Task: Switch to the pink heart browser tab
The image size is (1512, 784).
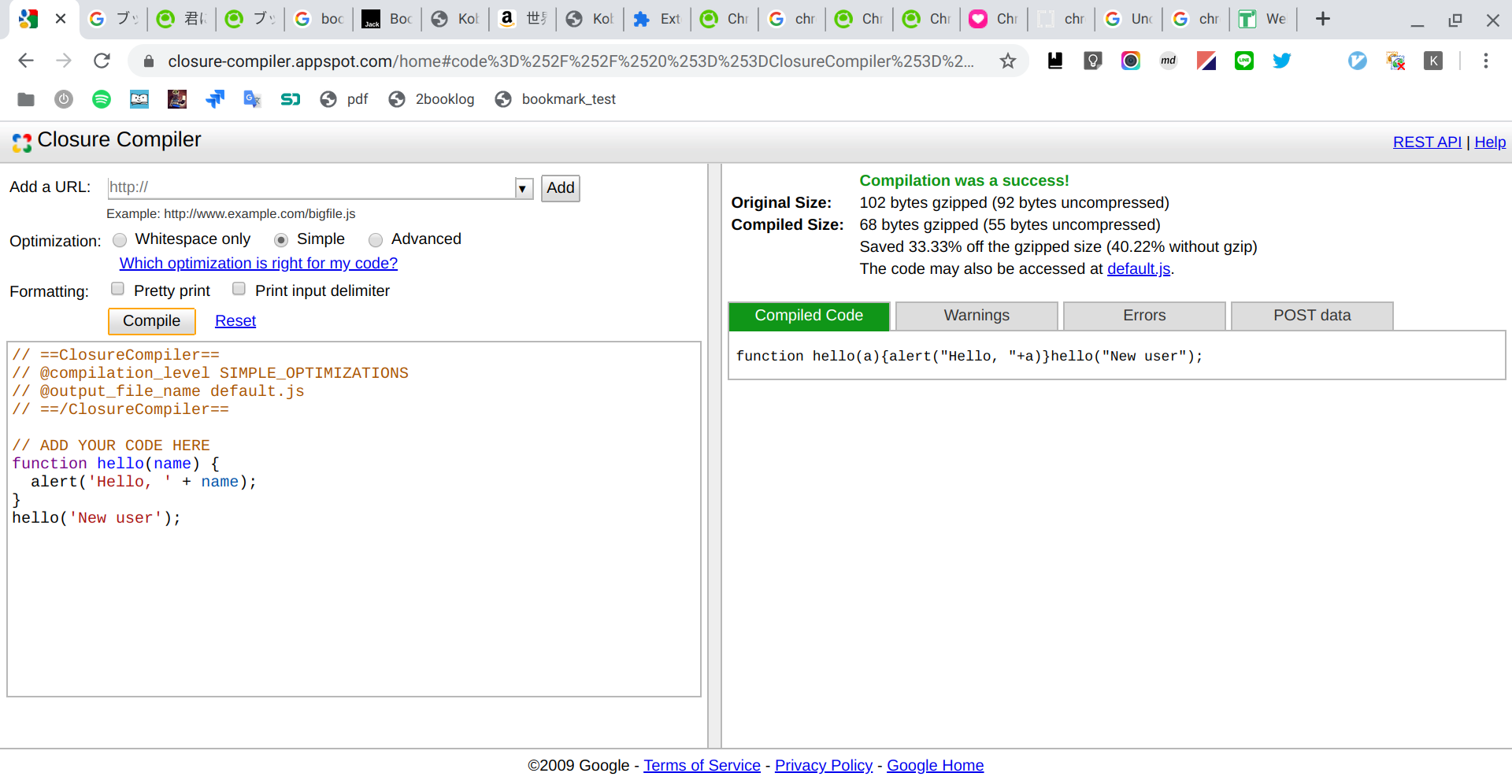Action: [x=992, y=19]
